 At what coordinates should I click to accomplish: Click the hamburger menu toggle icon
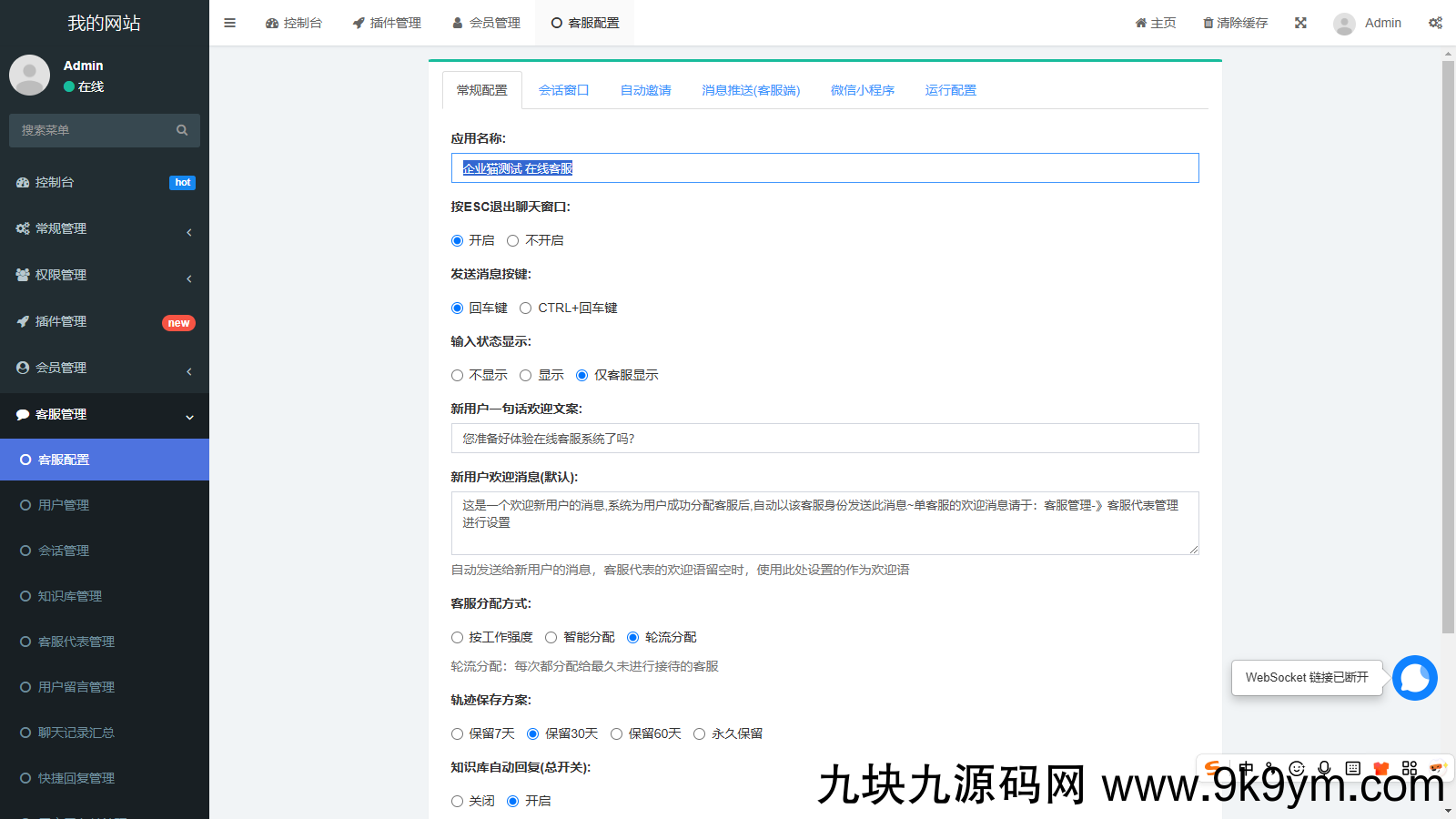click(230, 23)
